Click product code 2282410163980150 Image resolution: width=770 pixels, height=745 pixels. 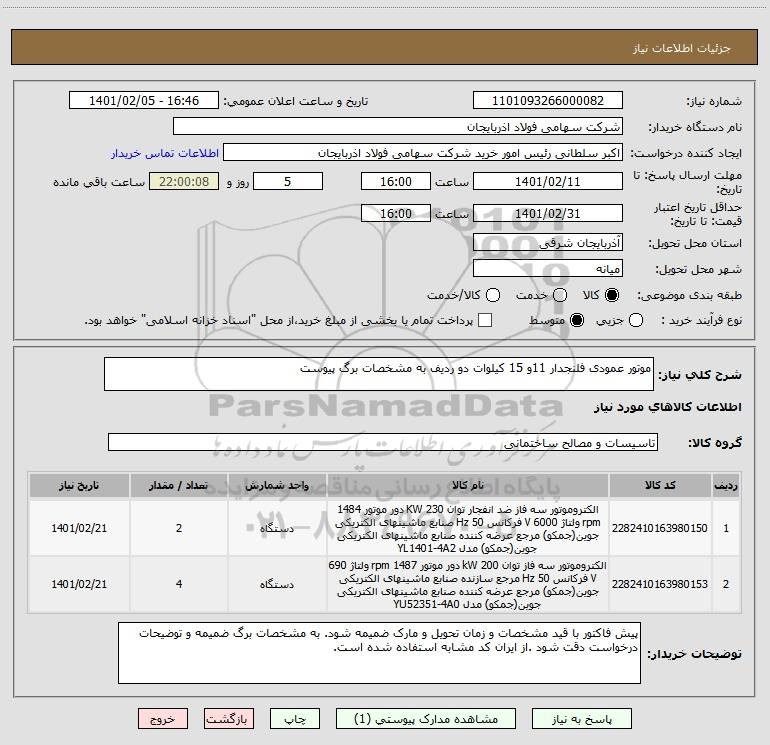[660, 528]
